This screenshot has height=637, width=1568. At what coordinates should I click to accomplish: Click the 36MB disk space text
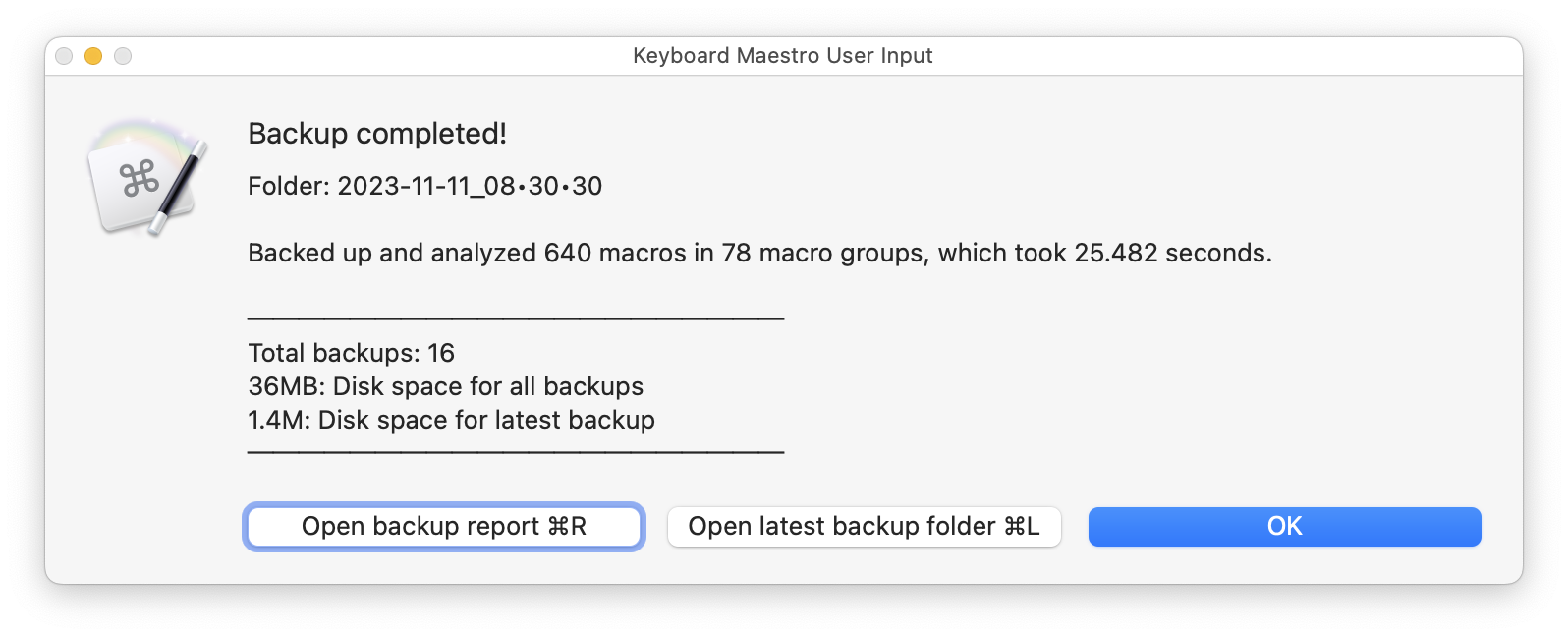[444, 386]
